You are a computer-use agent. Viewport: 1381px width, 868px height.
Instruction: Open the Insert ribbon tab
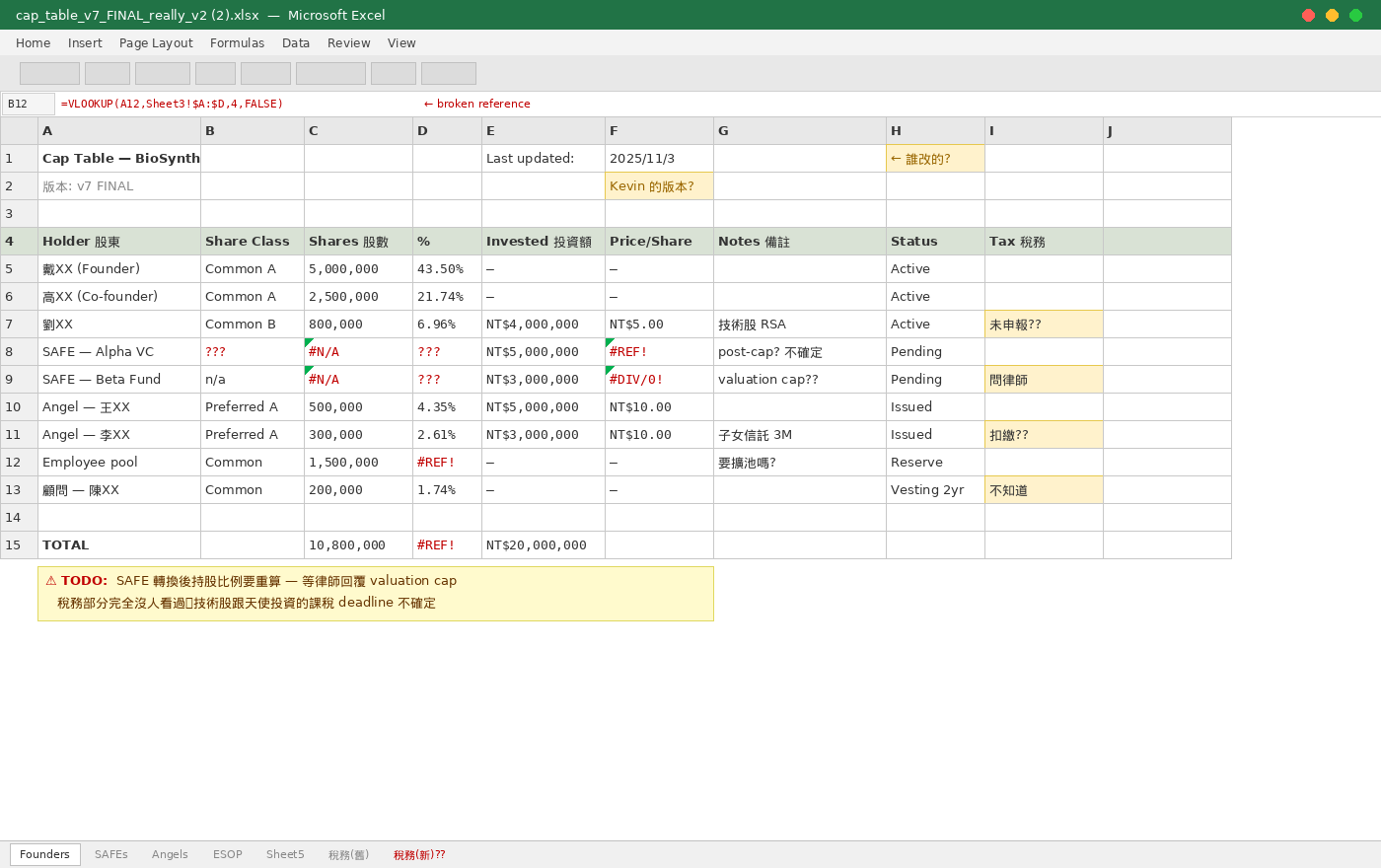click(85, 43)
